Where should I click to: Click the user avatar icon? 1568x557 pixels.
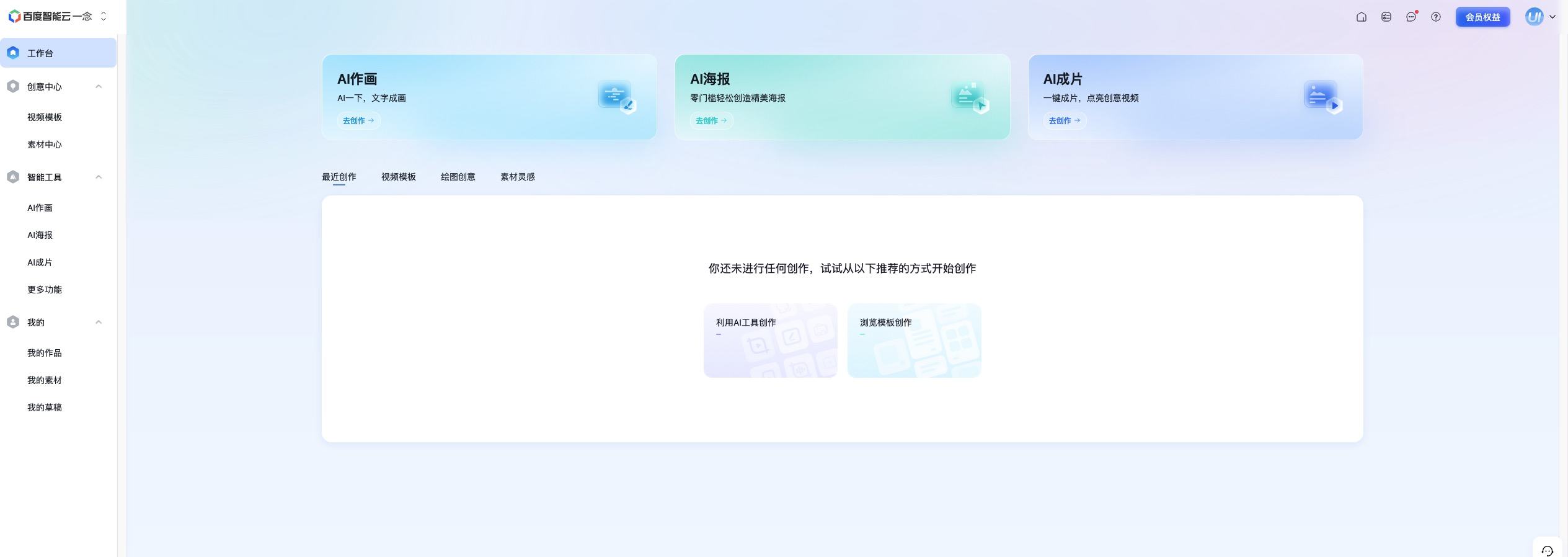click(1535, 17)
